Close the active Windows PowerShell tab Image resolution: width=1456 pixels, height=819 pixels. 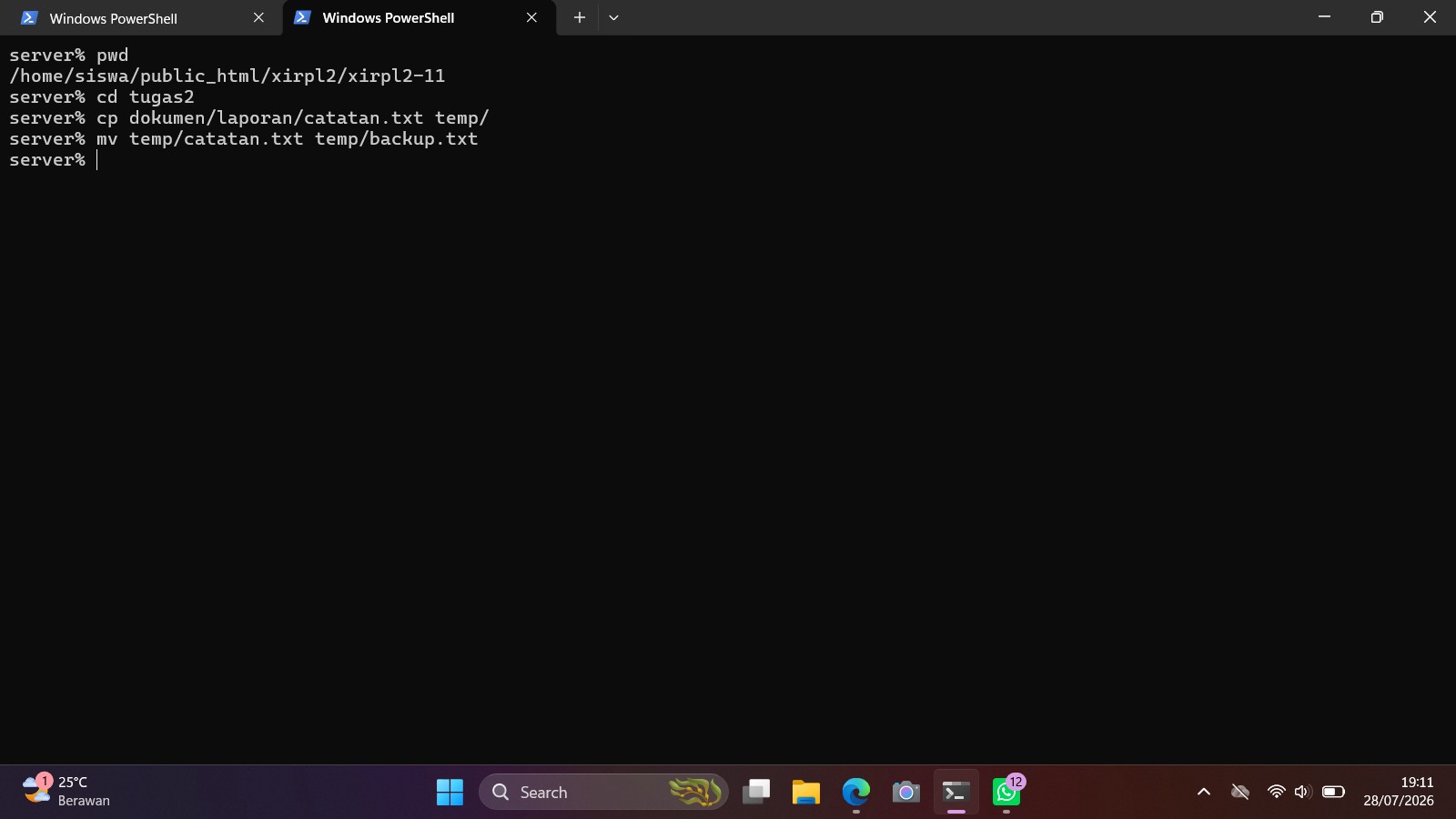pyautogui.click(x=531, y=18)
